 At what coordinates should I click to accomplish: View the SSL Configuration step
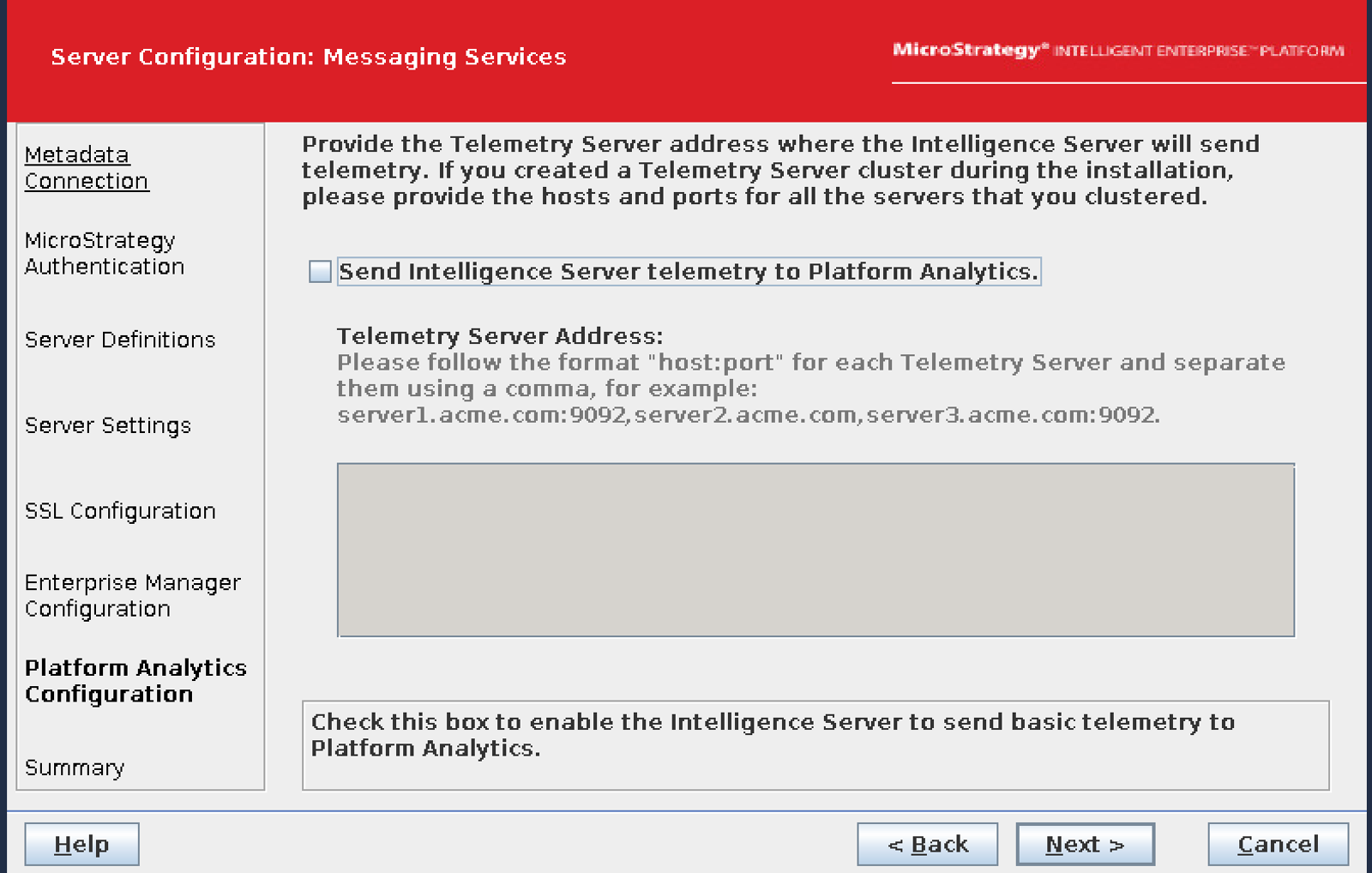point(120,510)
